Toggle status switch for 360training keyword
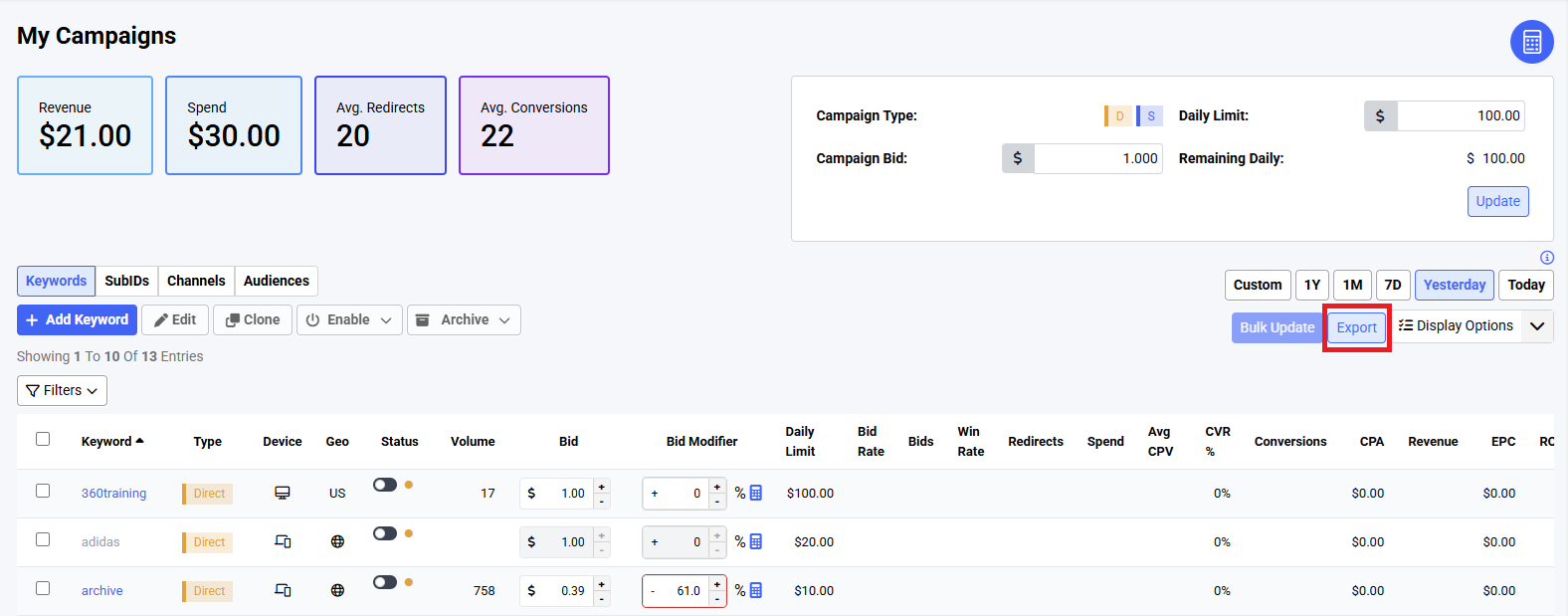The height and width of the screenshot is (616, 1568). [x=385, y=485]
